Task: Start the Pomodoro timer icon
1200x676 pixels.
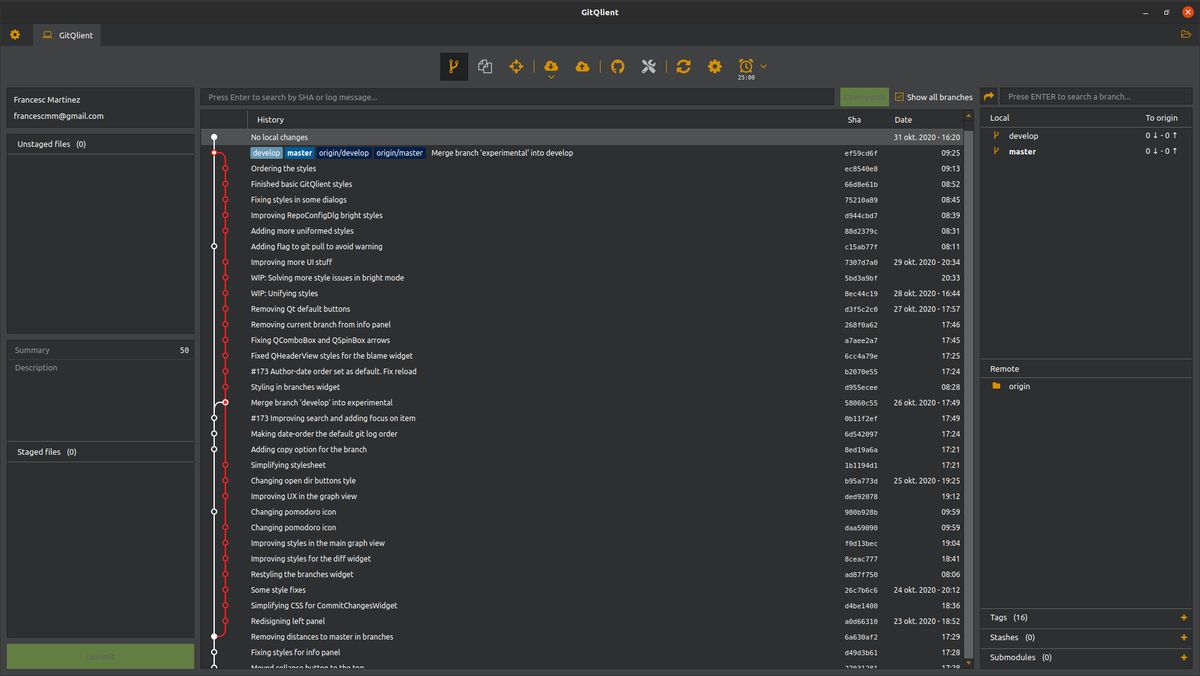Action: (x=745, y=66)
